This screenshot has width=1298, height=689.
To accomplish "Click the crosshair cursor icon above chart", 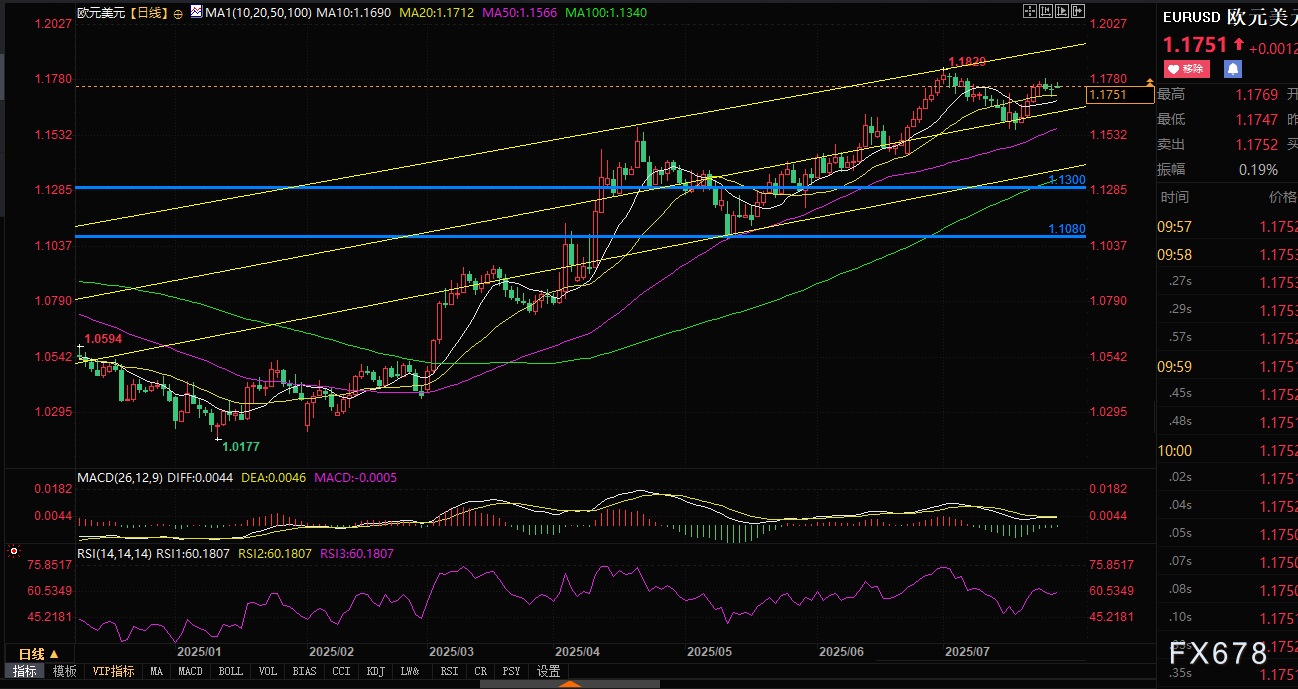I will point(1031,11).
